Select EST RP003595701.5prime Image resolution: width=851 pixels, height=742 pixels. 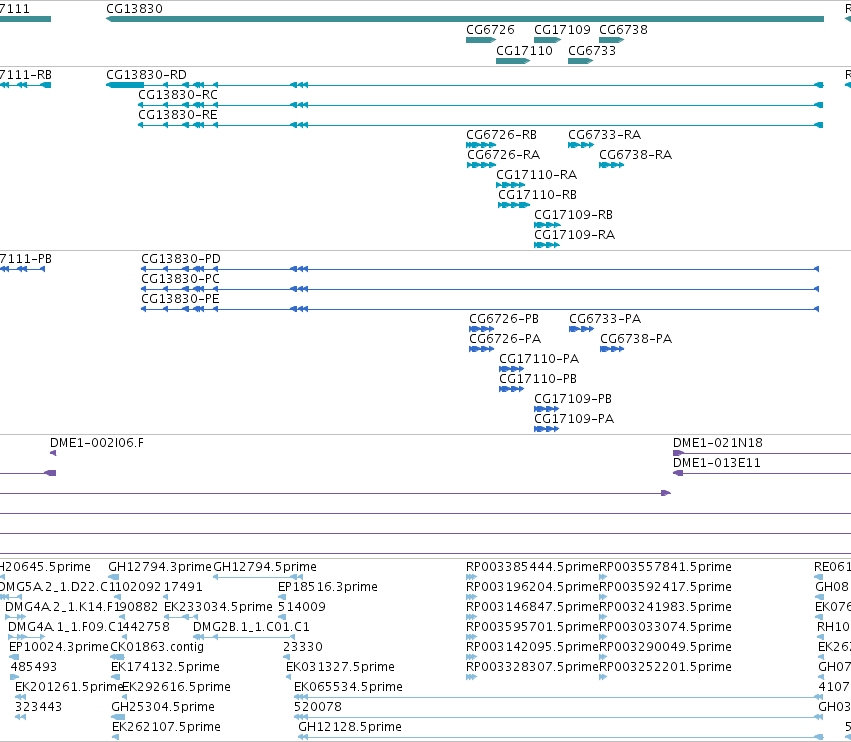click(471, 637)
